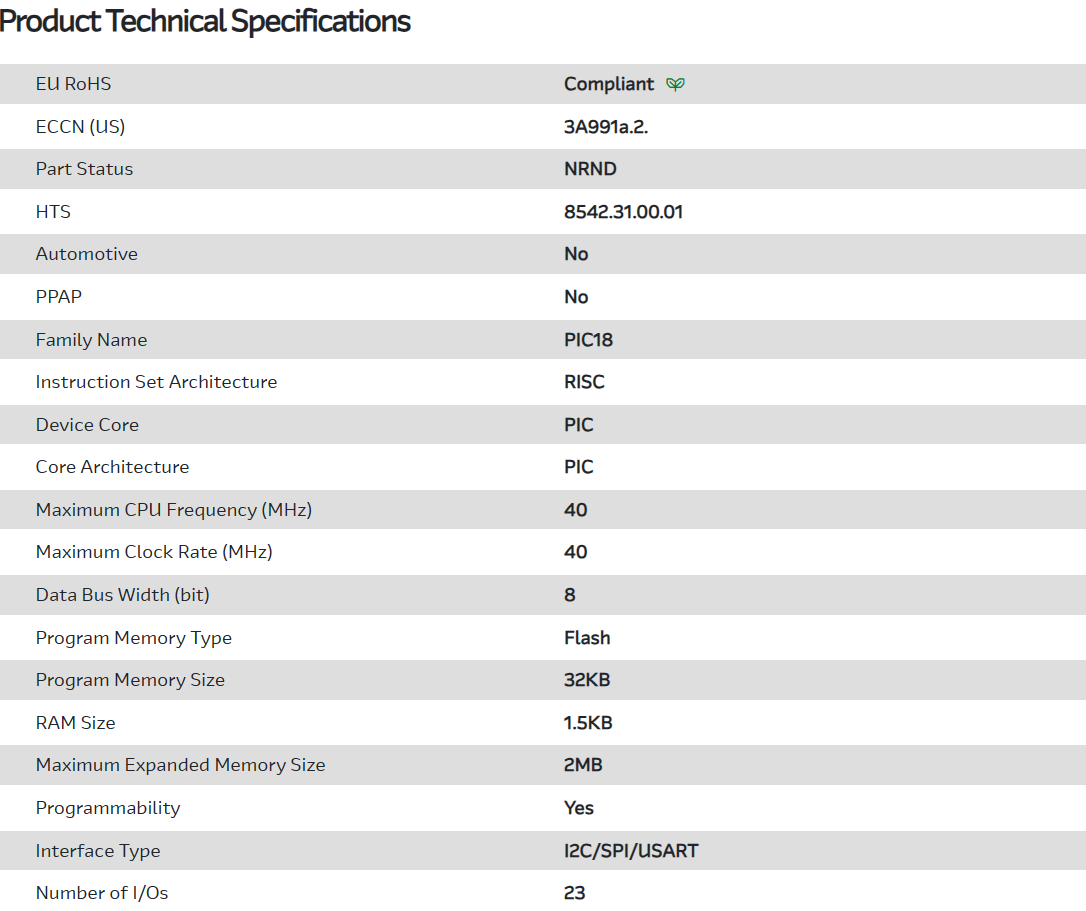Screen dimensions: 1086x911
Task: Click the Product Technical Specifications heading
Action: [206, 21]
